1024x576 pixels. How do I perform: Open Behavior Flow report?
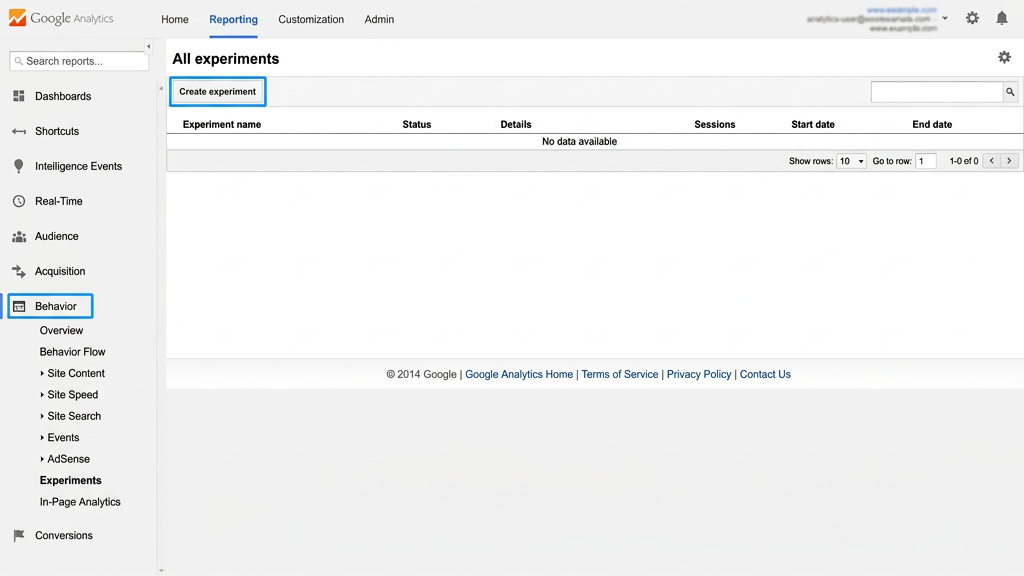(72, 352)
